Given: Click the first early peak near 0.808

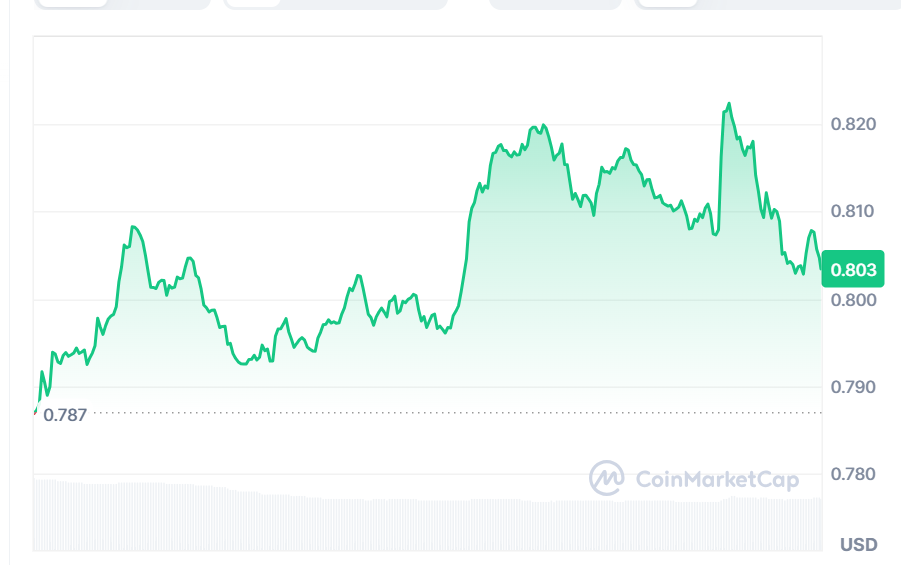Looking at the screenshot, I should (x=133, y=227).
